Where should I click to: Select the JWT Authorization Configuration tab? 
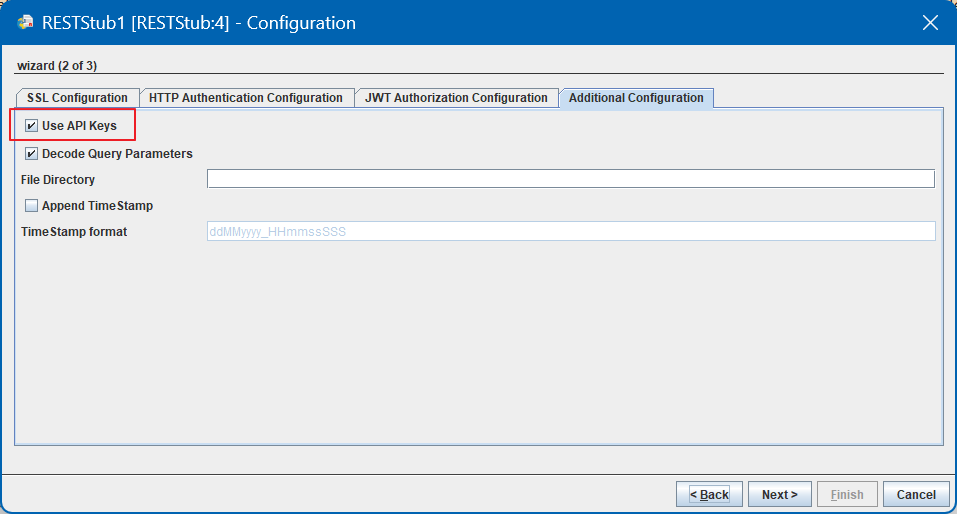456,98
